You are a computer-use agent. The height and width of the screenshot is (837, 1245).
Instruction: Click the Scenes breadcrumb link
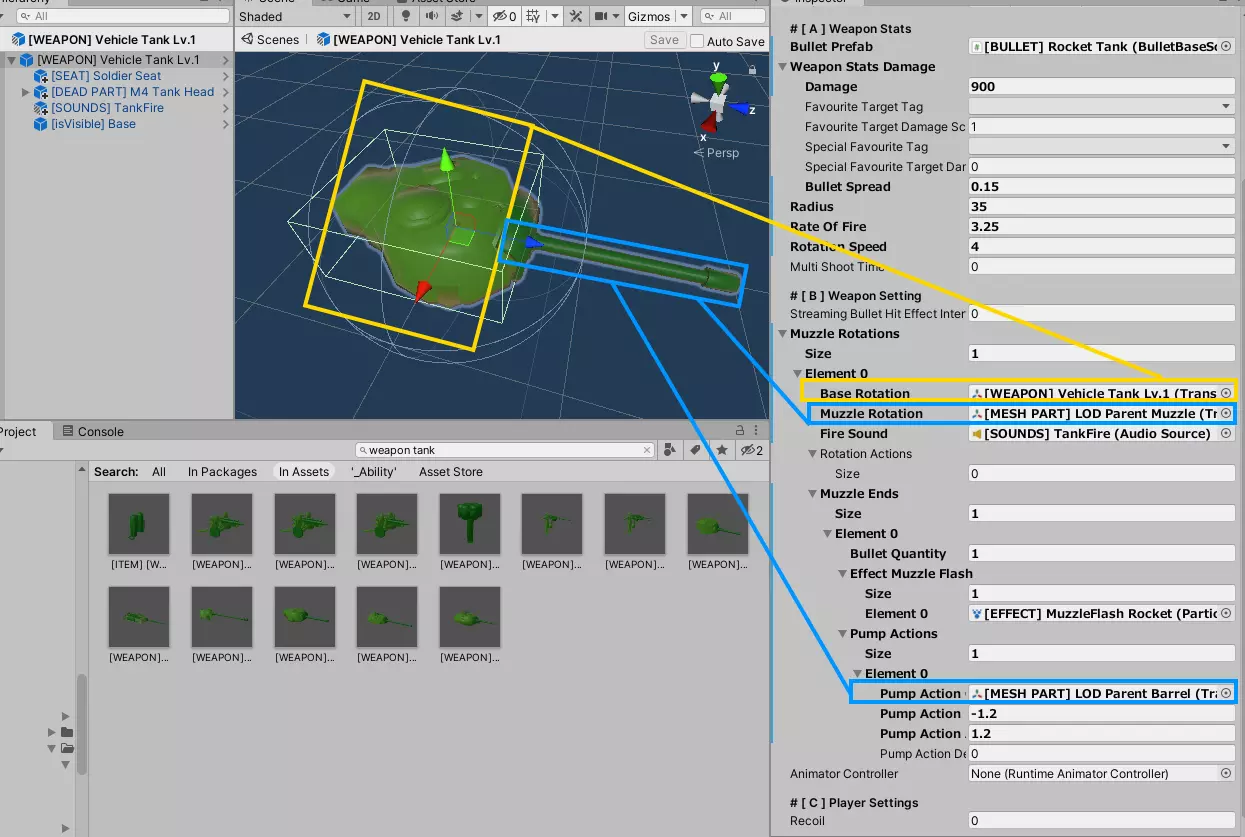(x=270, y=40)
